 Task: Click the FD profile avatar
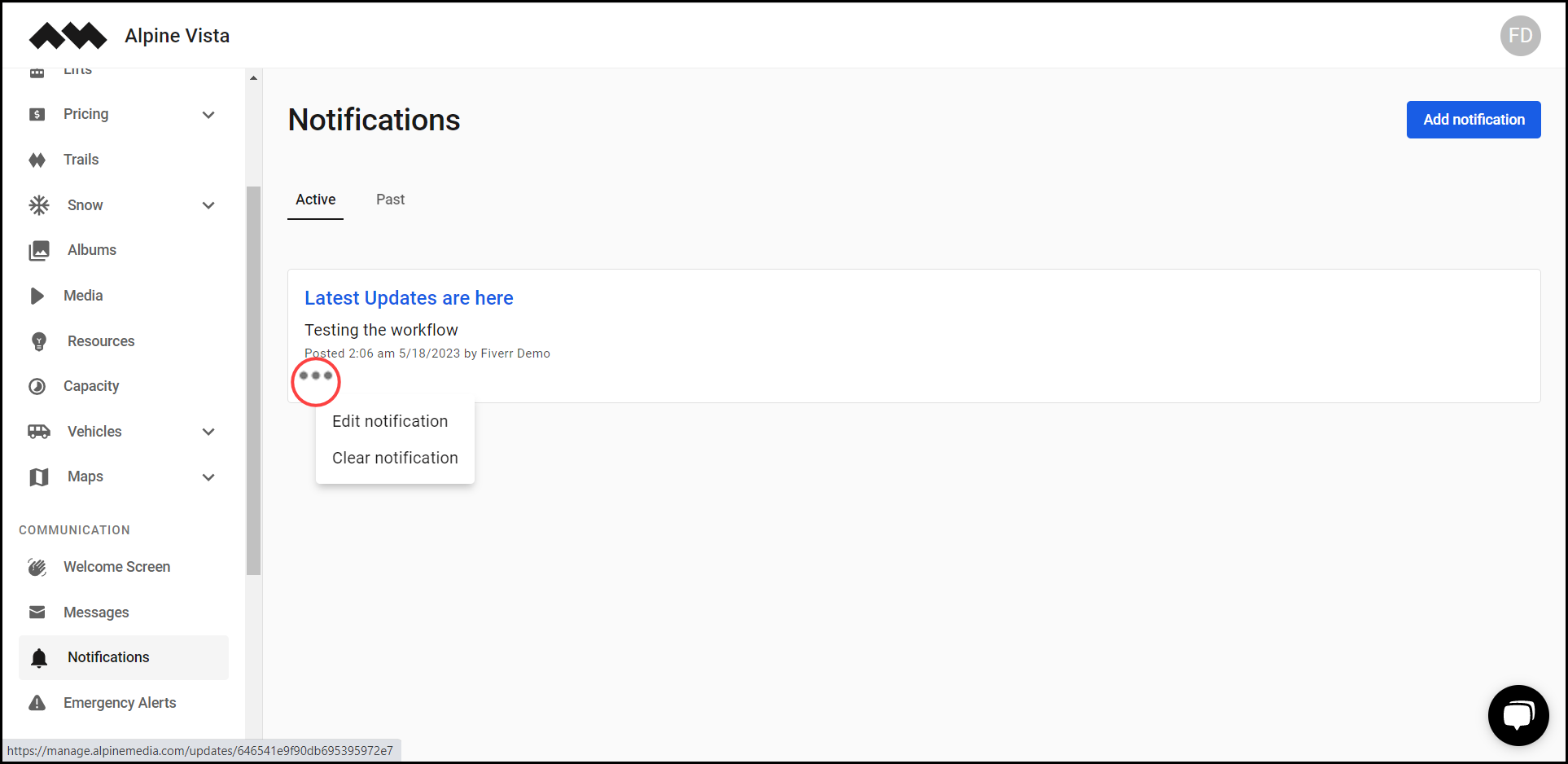coord(1520,36)
